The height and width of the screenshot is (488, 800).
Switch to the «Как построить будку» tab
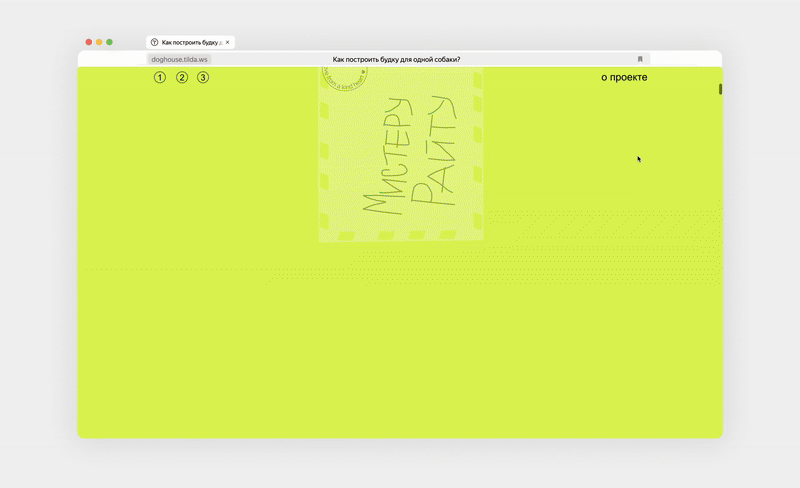click(x=190, y=42)
